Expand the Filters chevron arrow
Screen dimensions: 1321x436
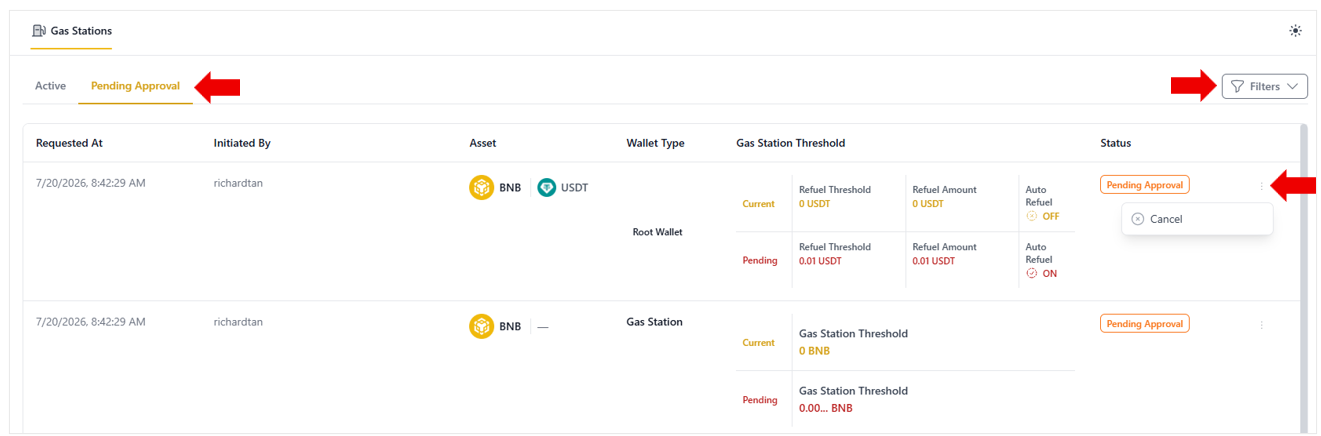click(x=1293, y=86)
